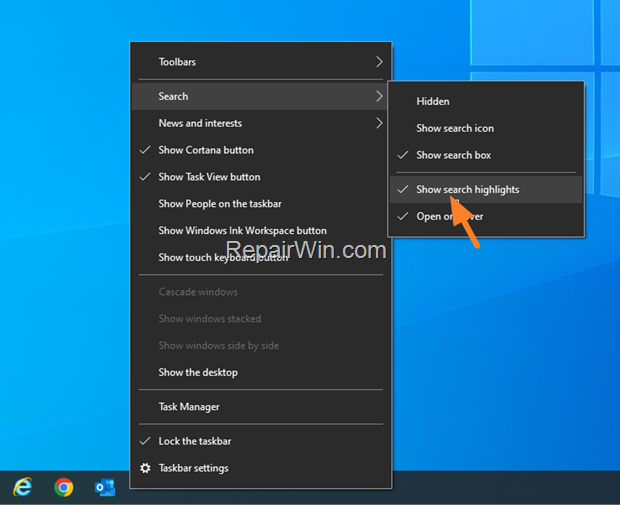The width and height of the screenshot is (620, 505).
Task: Open Task Manager from the menu
Action: click(261, 407)
